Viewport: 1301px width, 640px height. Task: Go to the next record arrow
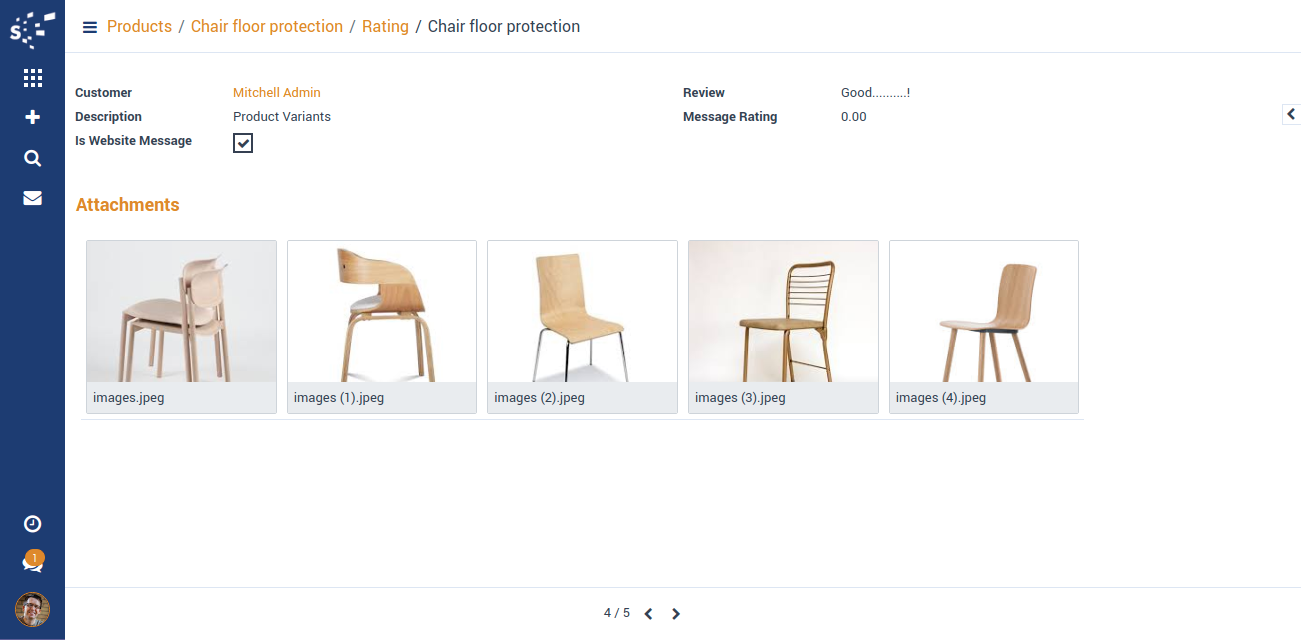coord(676,614)
